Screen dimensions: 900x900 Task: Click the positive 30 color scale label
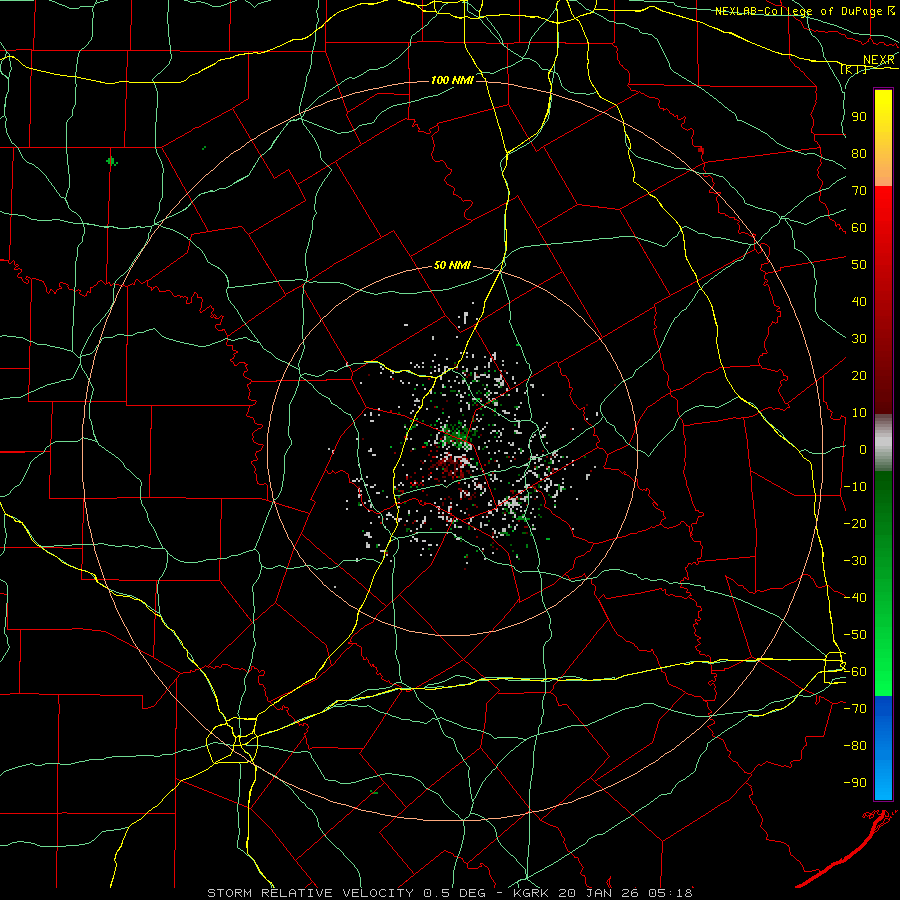[859, 339]
